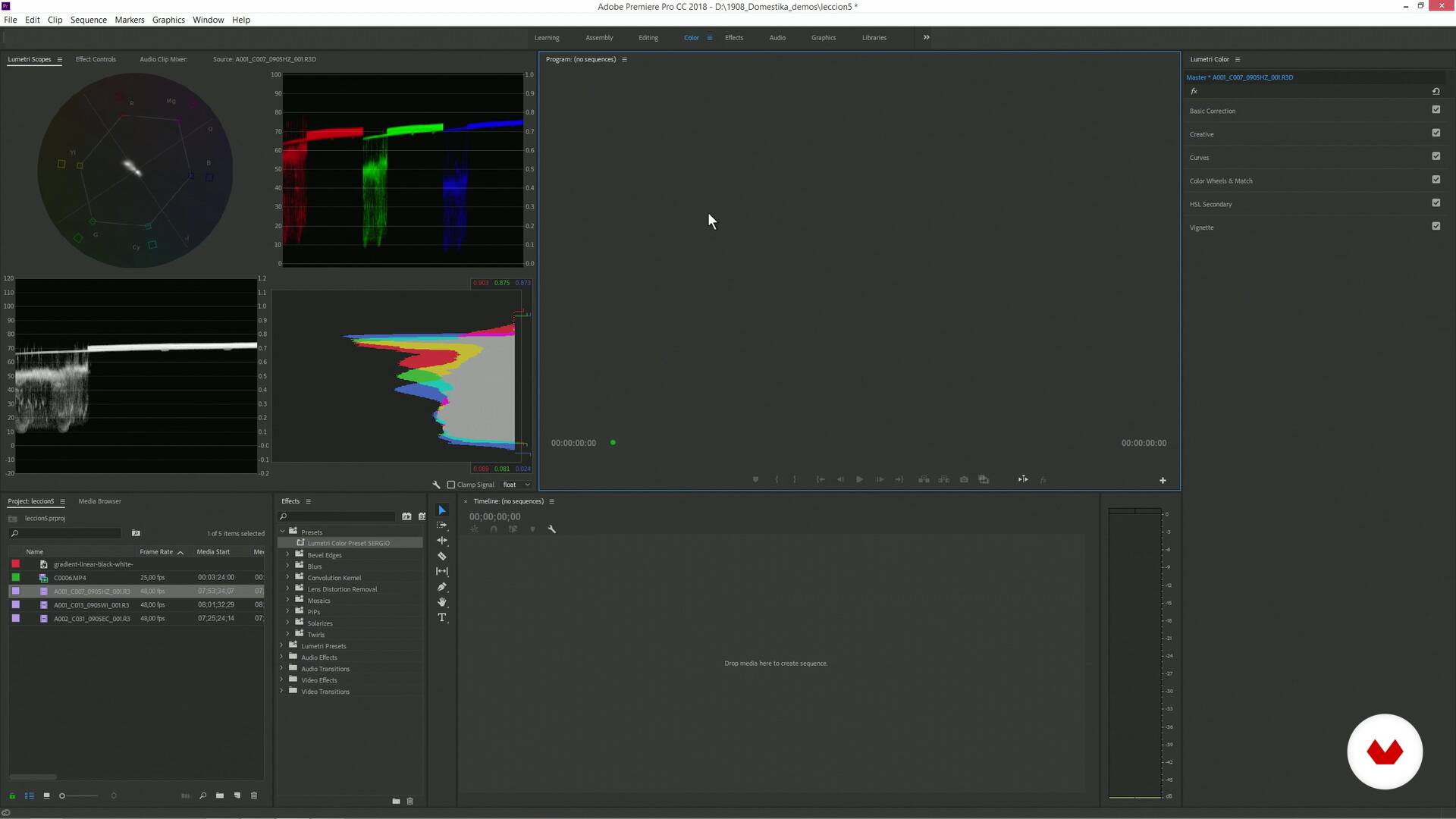Click Find icon in Project panel footer
The height and width of the screenshot is (819, 1456).
coord(202,795)
